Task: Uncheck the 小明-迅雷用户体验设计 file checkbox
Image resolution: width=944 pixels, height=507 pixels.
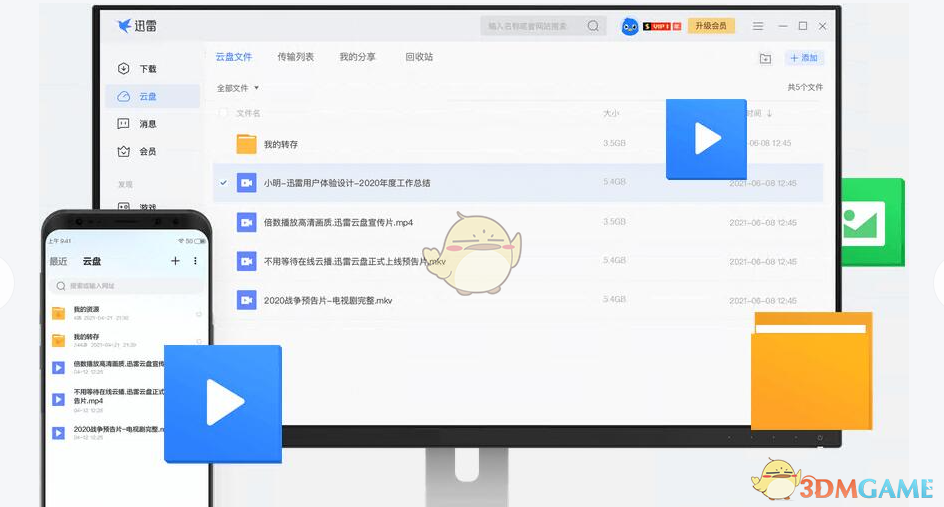Action: click(223, 183)
